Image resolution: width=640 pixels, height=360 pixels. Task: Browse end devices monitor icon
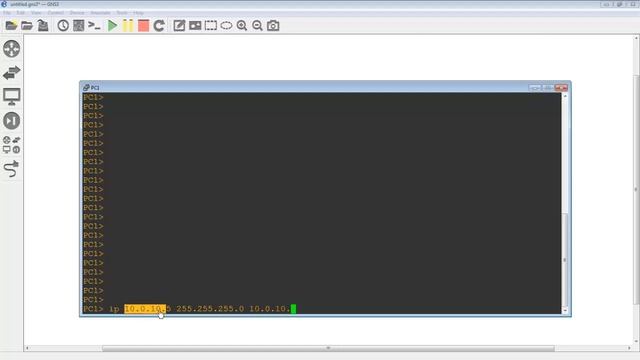coord(11,97)
